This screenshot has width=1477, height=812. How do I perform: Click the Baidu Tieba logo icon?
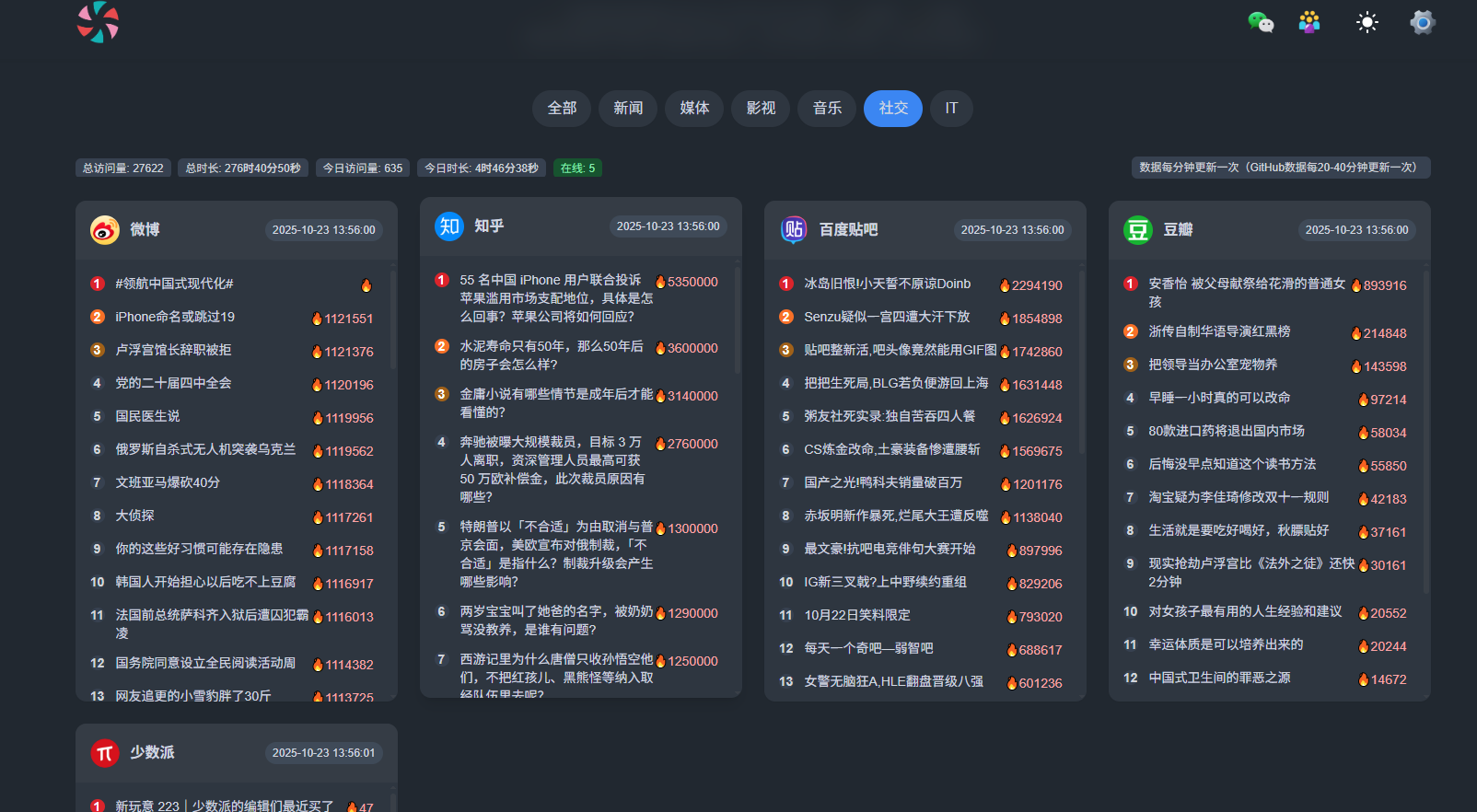794,230
